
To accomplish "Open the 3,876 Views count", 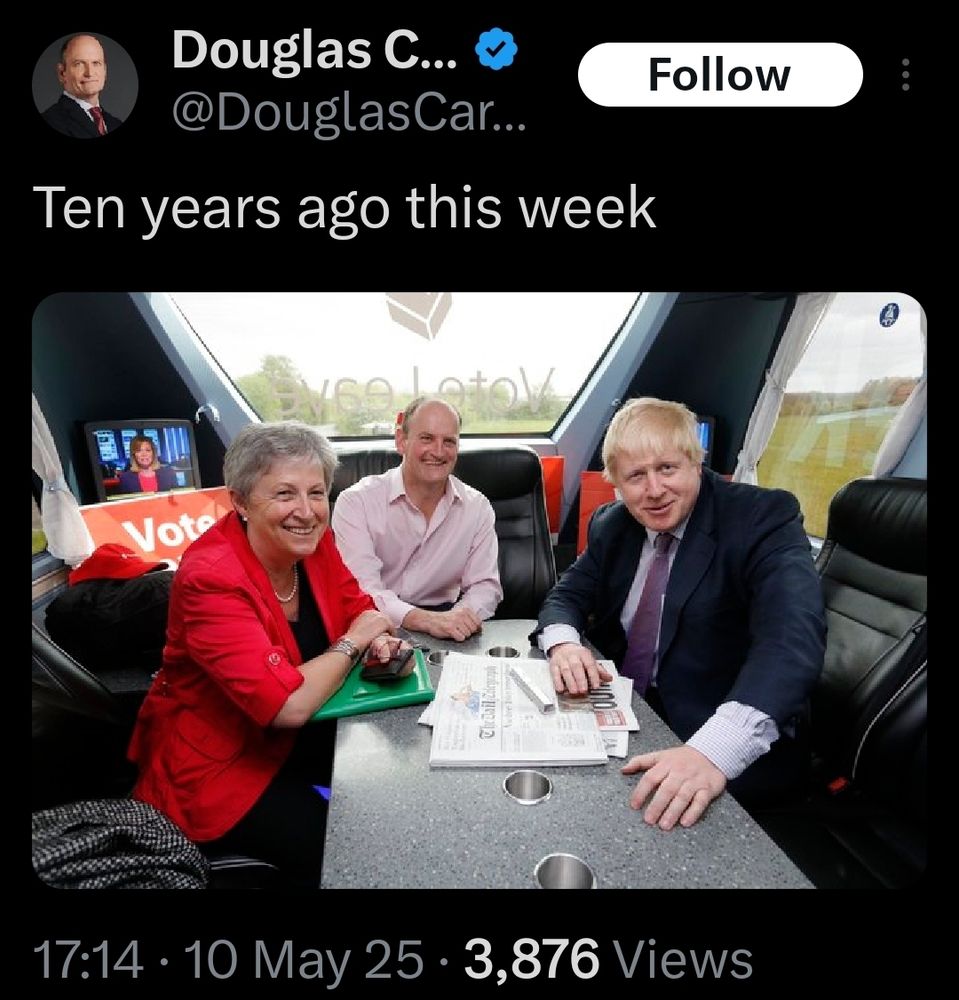I will click(x=608, y=958).
